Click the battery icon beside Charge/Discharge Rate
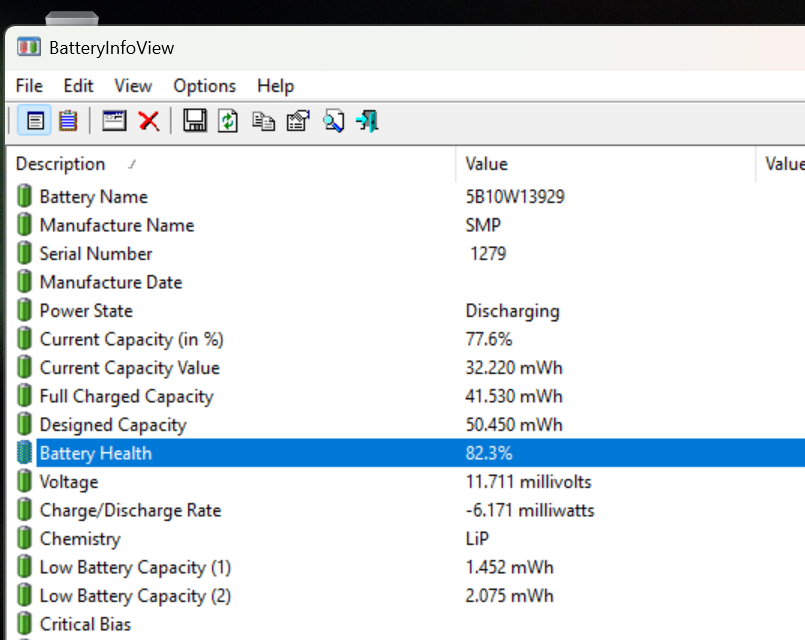The height and width of the screenshot is (640, 805). (x=24, y=510)
